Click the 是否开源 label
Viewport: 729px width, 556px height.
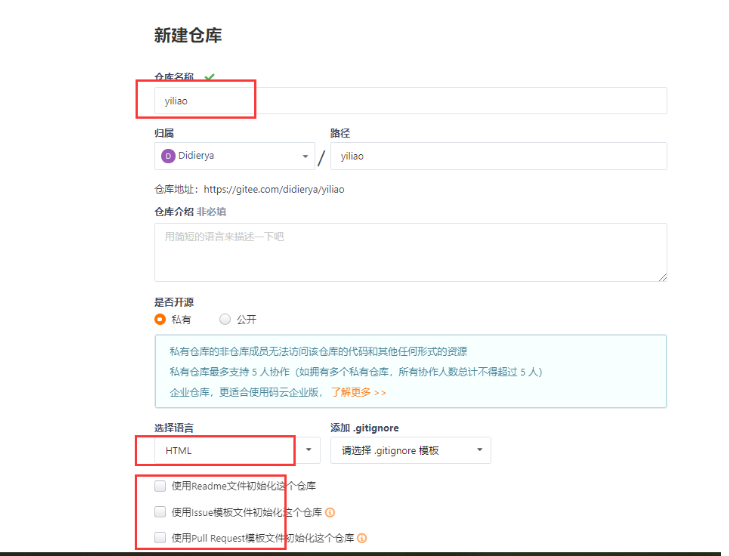pyautogui.click(x=174, y=302)
